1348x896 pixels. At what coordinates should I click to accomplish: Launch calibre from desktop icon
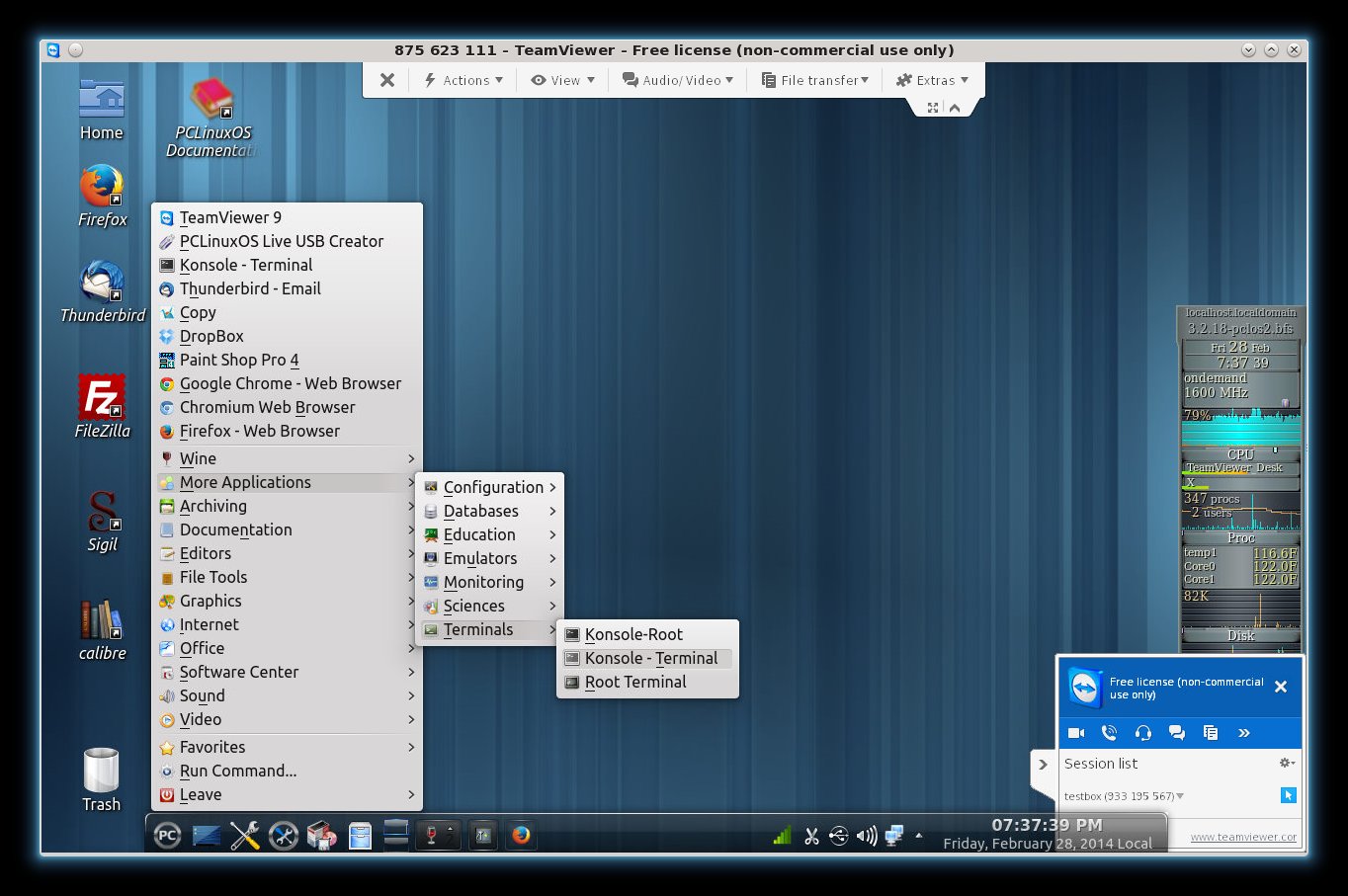(102, 630)
